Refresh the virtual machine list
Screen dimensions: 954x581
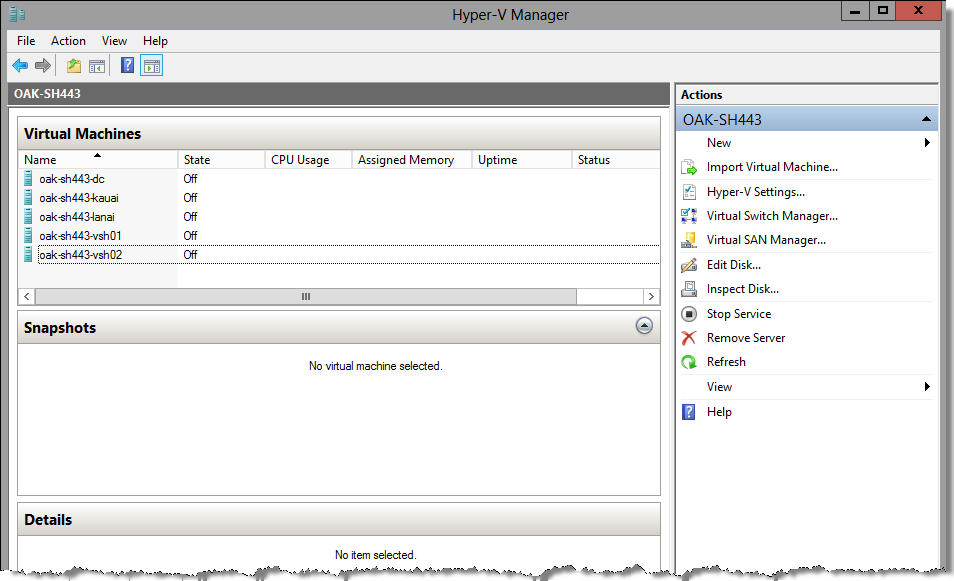click(x=728, y=361)
